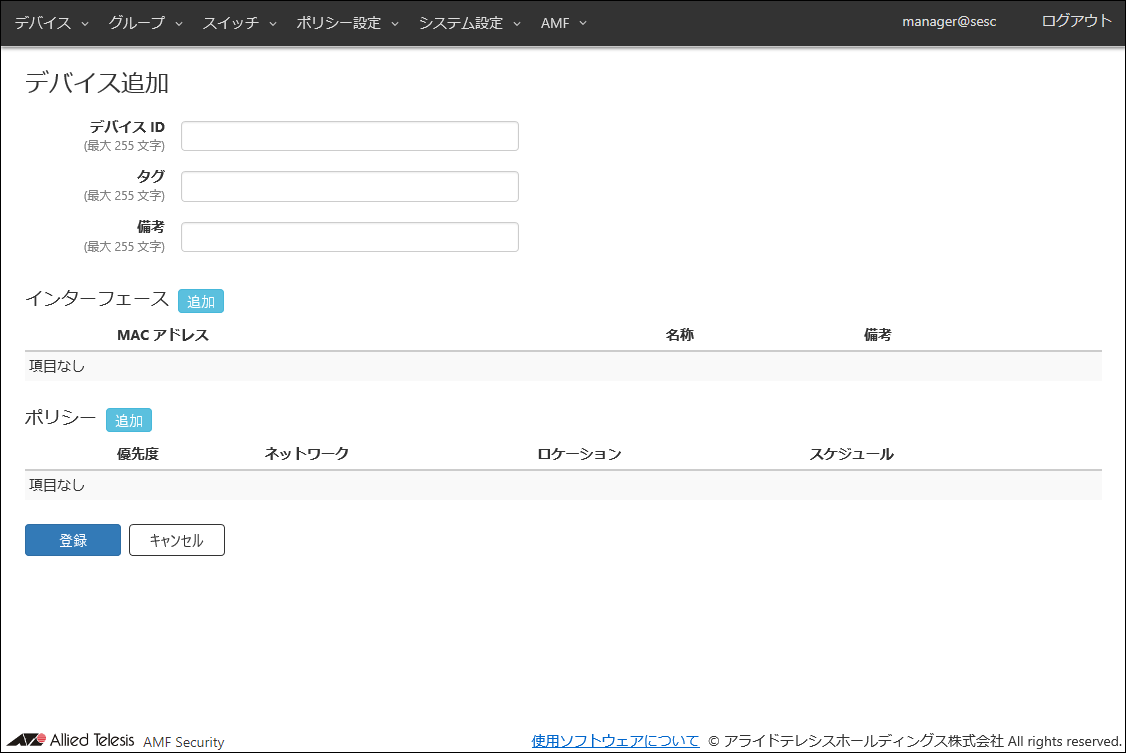Open the システム設定 menu
This screenshot has height=753, width=1126.
(x=469, y=23)
